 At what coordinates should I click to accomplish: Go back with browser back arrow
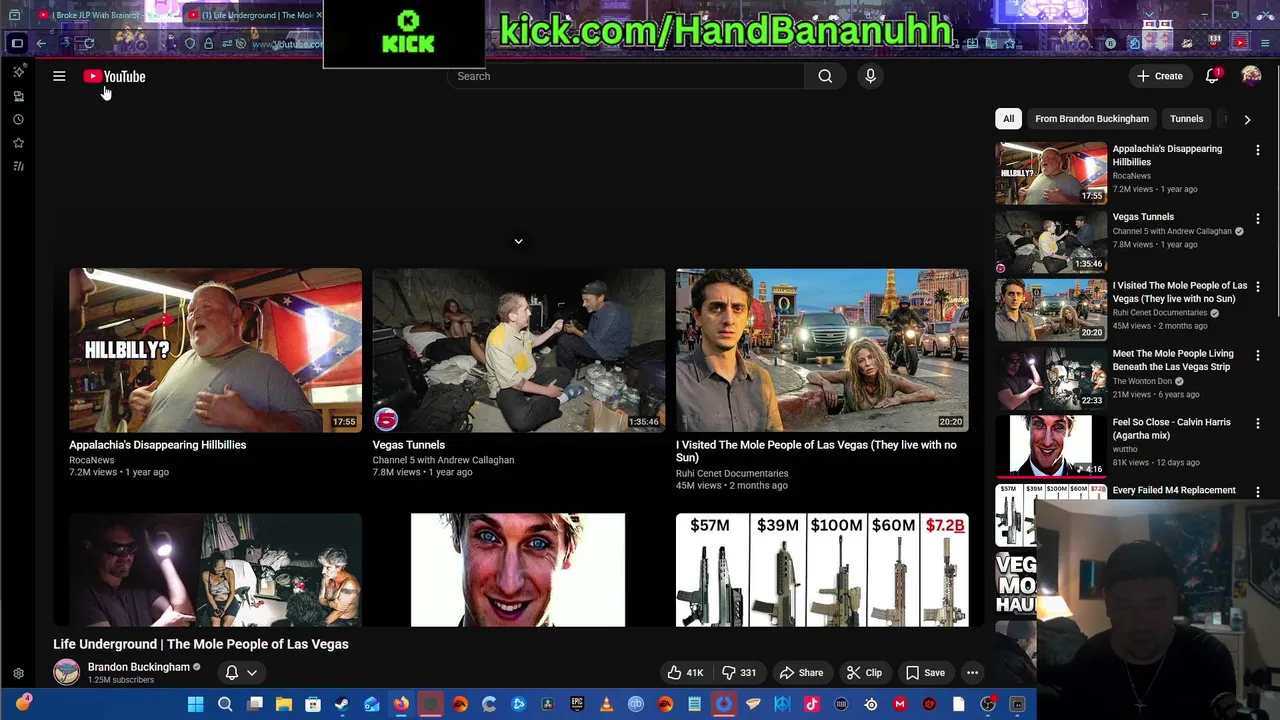41,43
